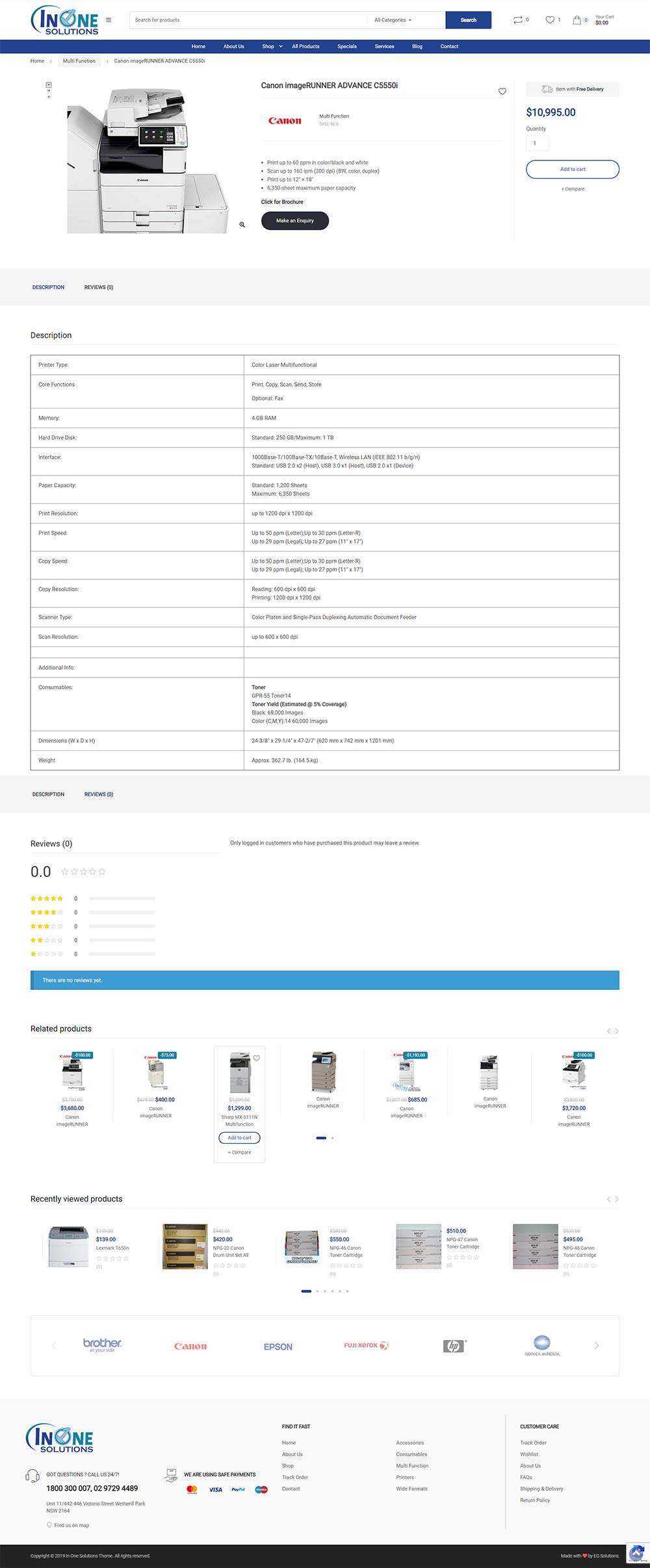This screenshot has width=650, height=1568.
Task: Click + Compare under Sharp MX-5111N
Action: coord(239,1152)
